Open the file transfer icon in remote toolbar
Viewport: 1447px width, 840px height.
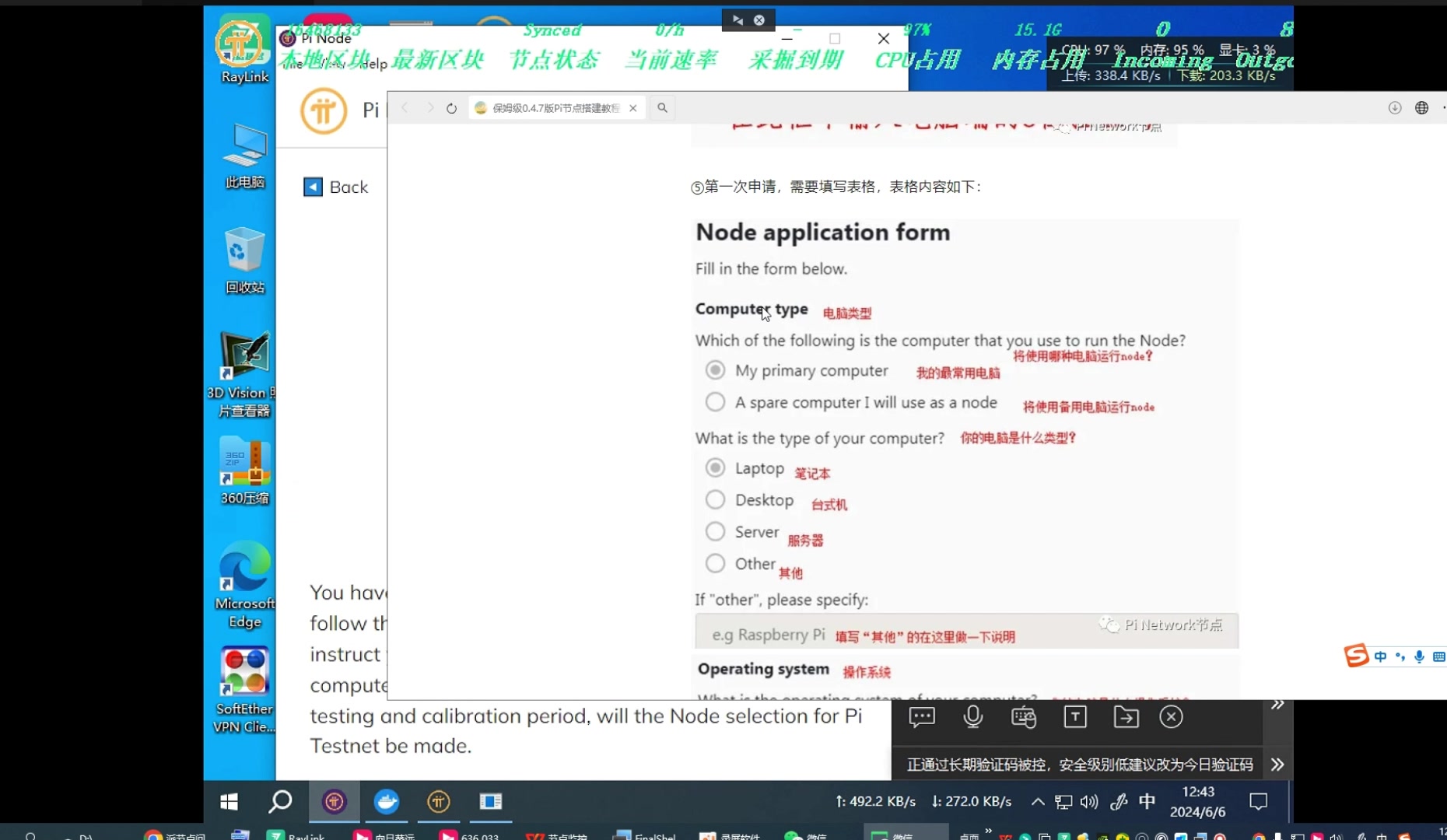click(1126, 716)
